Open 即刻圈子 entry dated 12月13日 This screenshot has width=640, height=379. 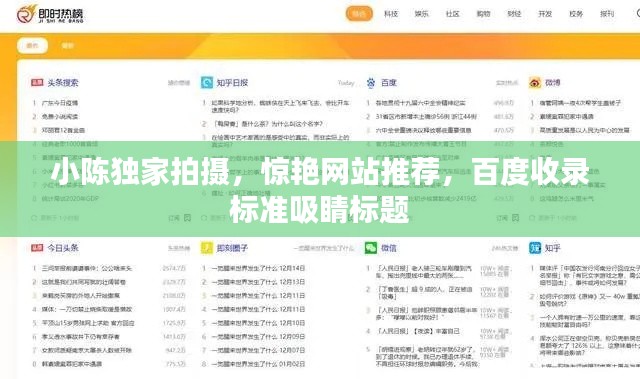258,282
